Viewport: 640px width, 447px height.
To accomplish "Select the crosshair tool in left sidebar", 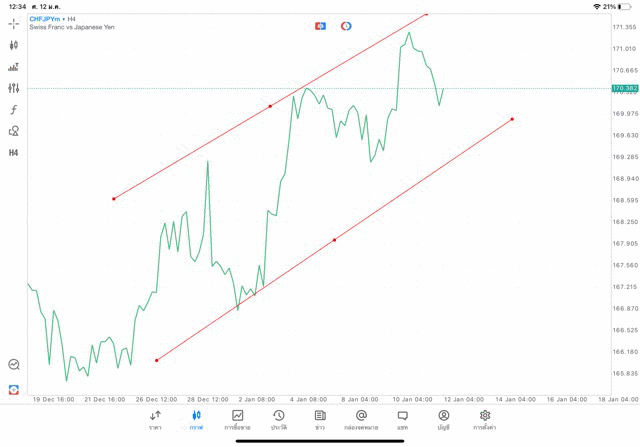I will 14,23.
